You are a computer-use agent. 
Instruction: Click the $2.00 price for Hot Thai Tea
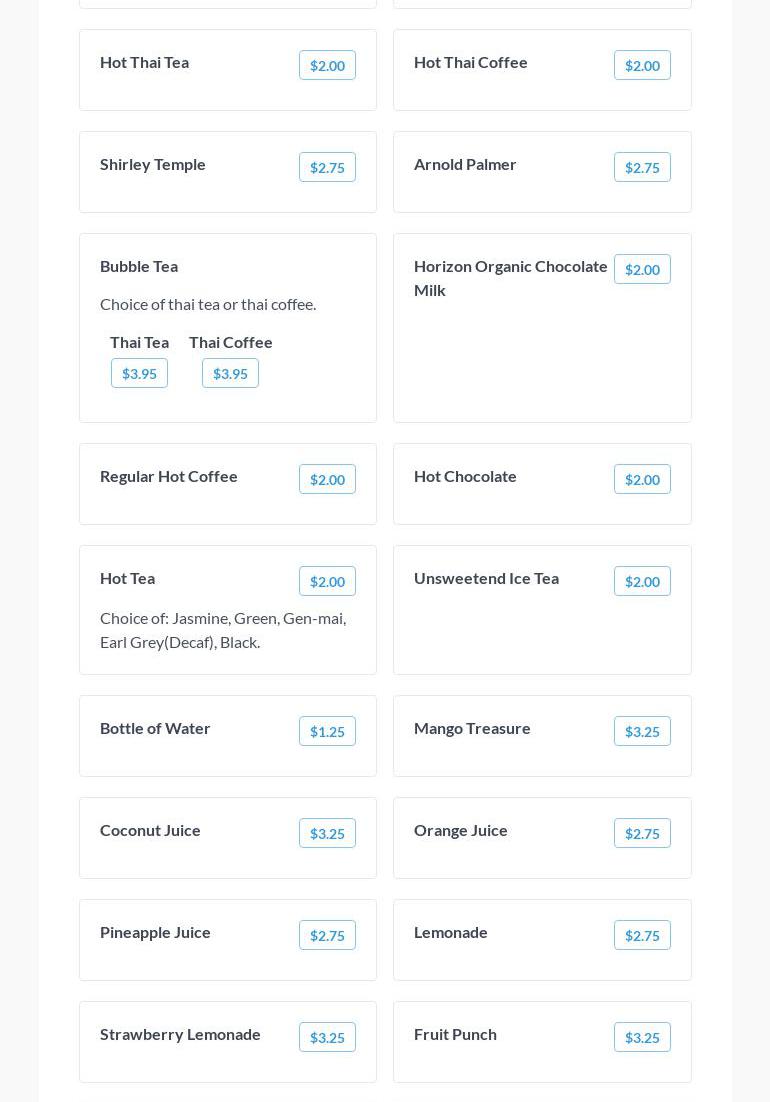[327, 65]
